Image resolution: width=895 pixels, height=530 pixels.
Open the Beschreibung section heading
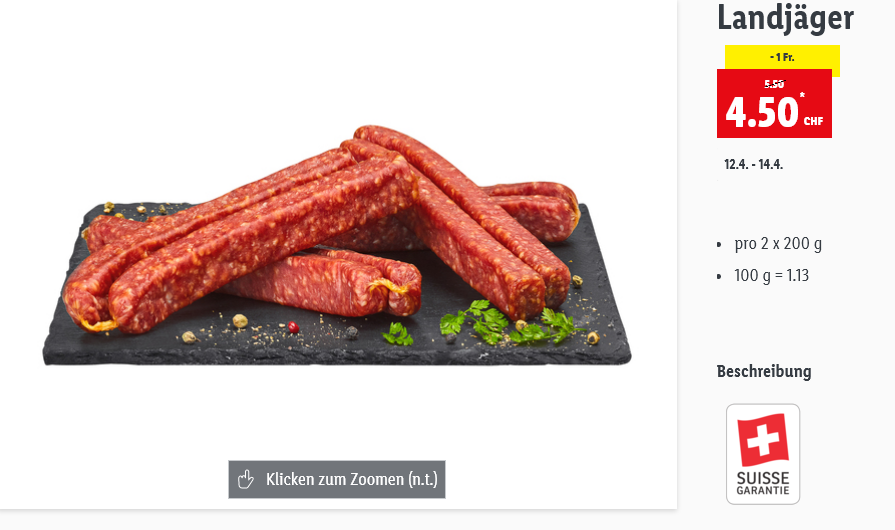[764, 371]
